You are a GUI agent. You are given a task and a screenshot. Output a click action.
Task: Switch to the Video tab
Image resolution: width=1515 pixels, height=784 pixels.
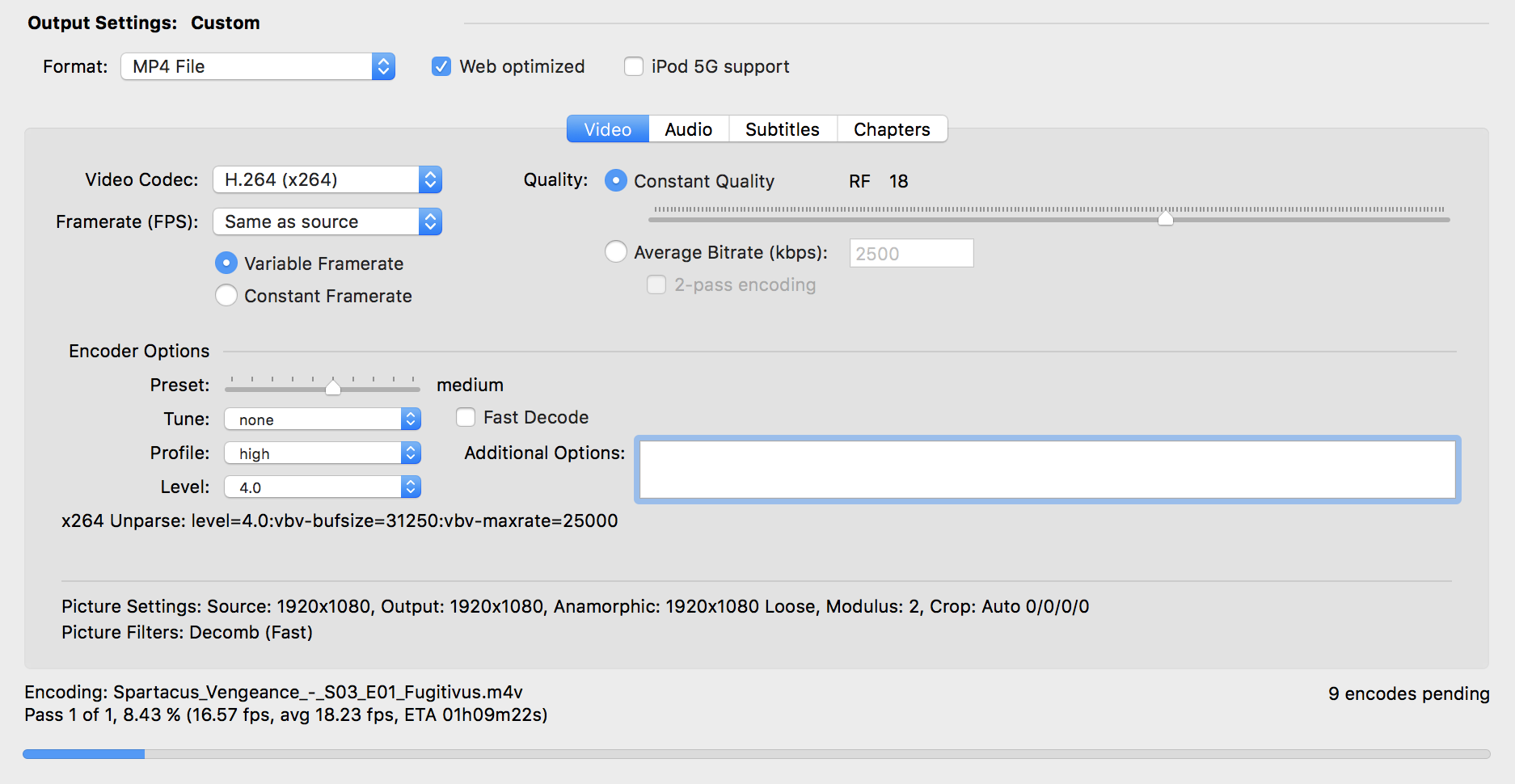click(x=608, y=129)
